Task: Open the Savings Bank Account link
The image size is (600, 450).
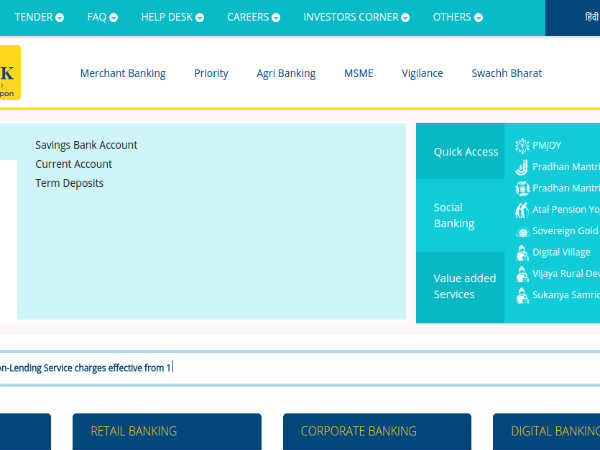Action: 86,145
